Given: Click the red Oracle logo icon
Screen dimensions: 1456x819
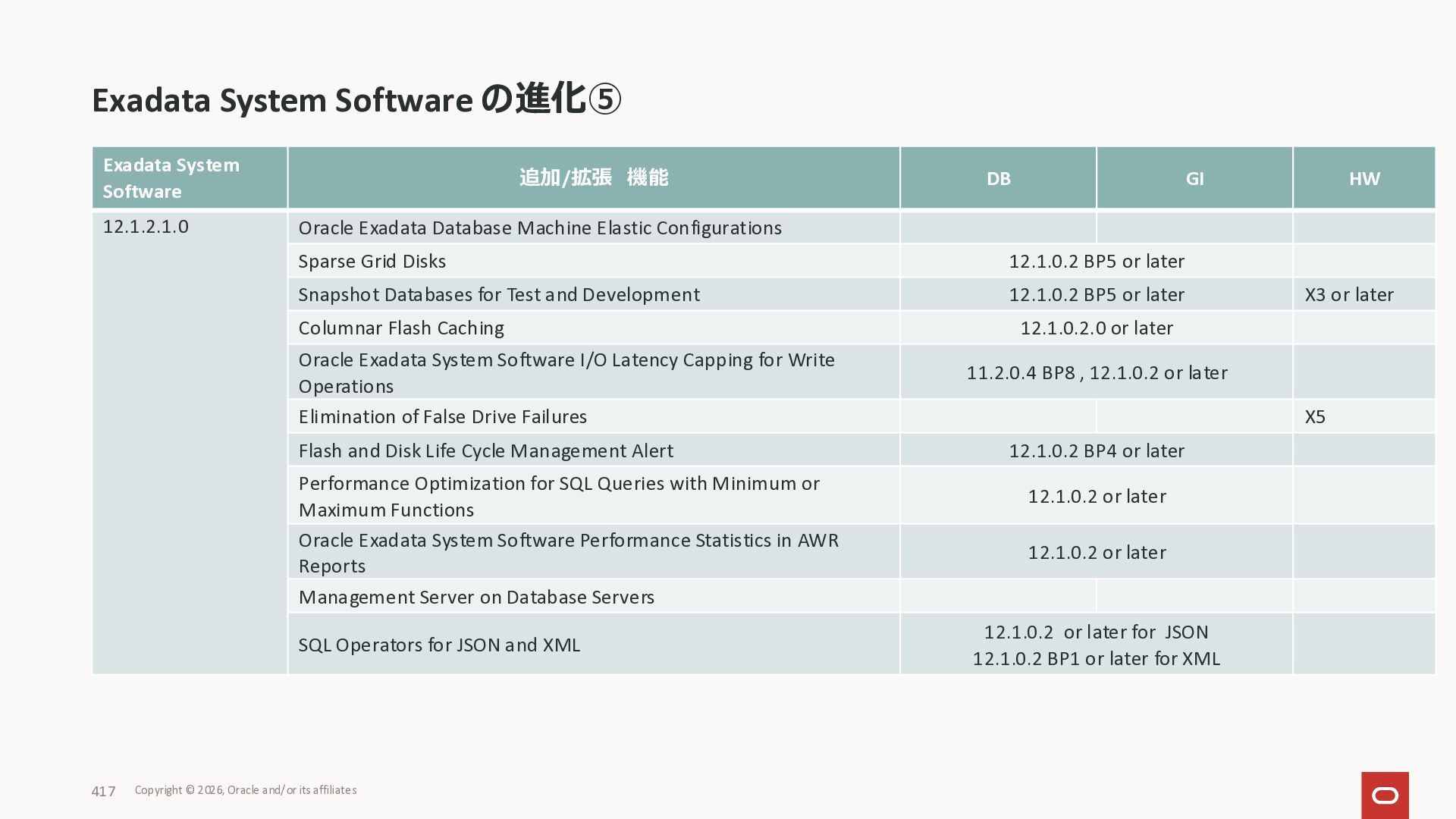Looking at the screenshot, I should [x=1385, y=795].
